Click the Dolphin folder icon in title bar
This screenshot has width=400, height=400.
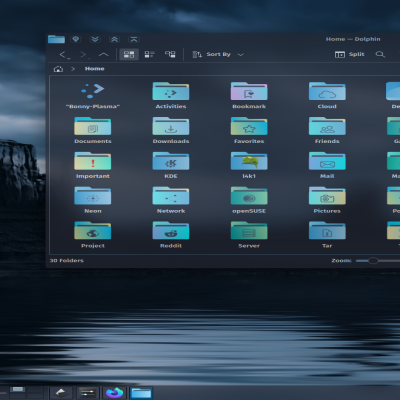pyautogui.click(x=56, y=39)
